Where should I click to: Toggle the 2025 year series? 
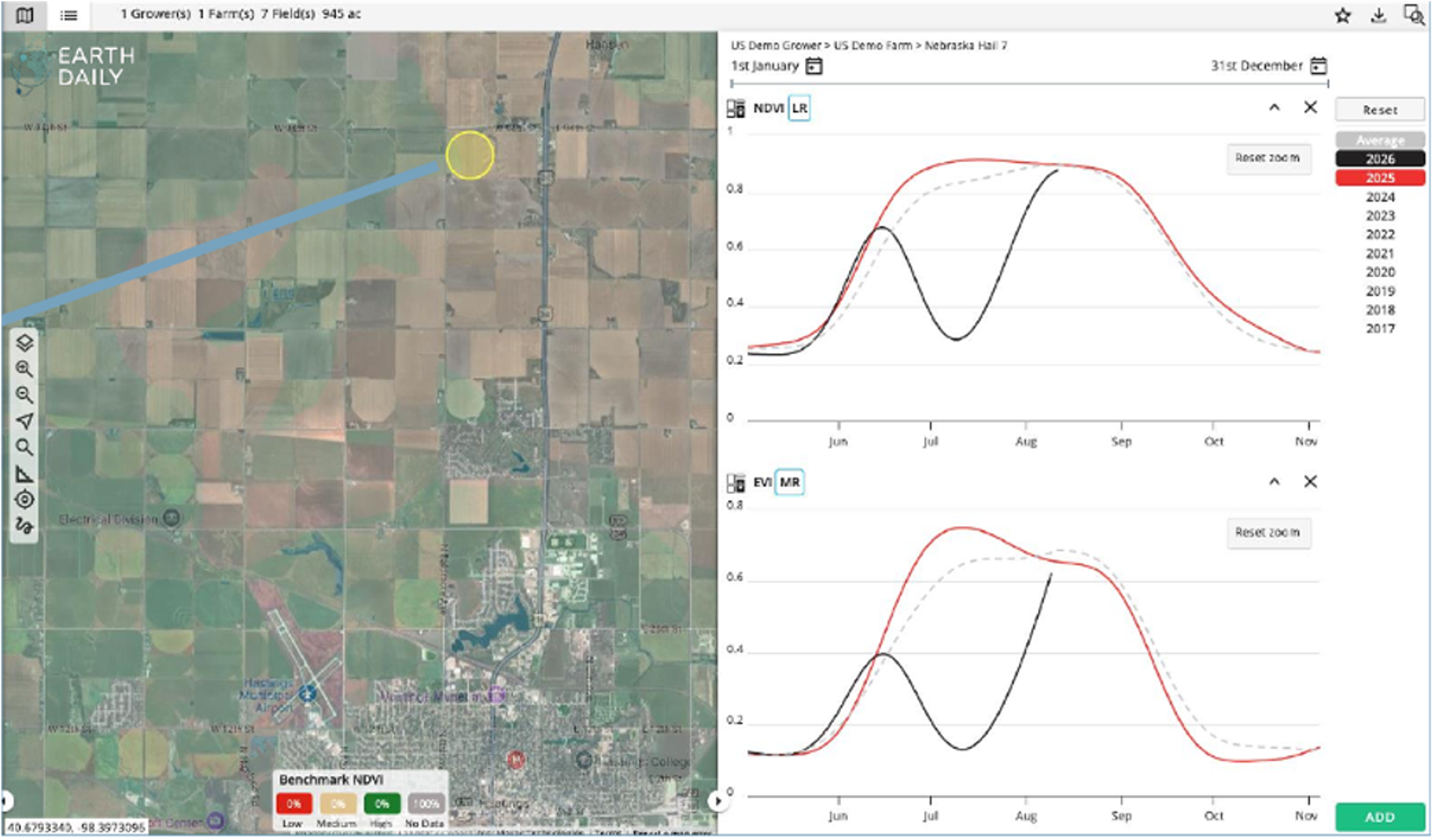tap(1380, 178)
